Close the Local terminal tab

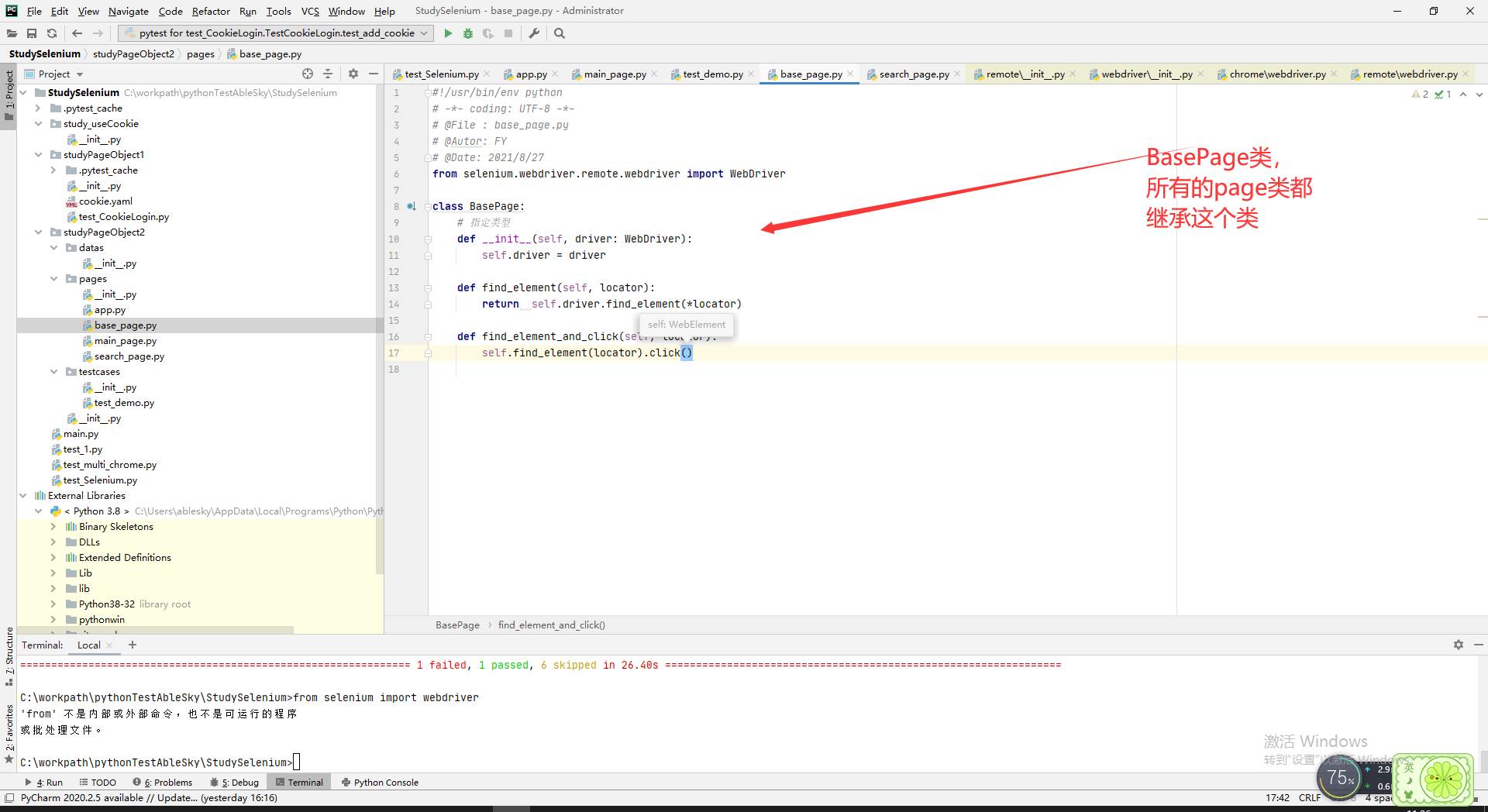tap(109, 645)
